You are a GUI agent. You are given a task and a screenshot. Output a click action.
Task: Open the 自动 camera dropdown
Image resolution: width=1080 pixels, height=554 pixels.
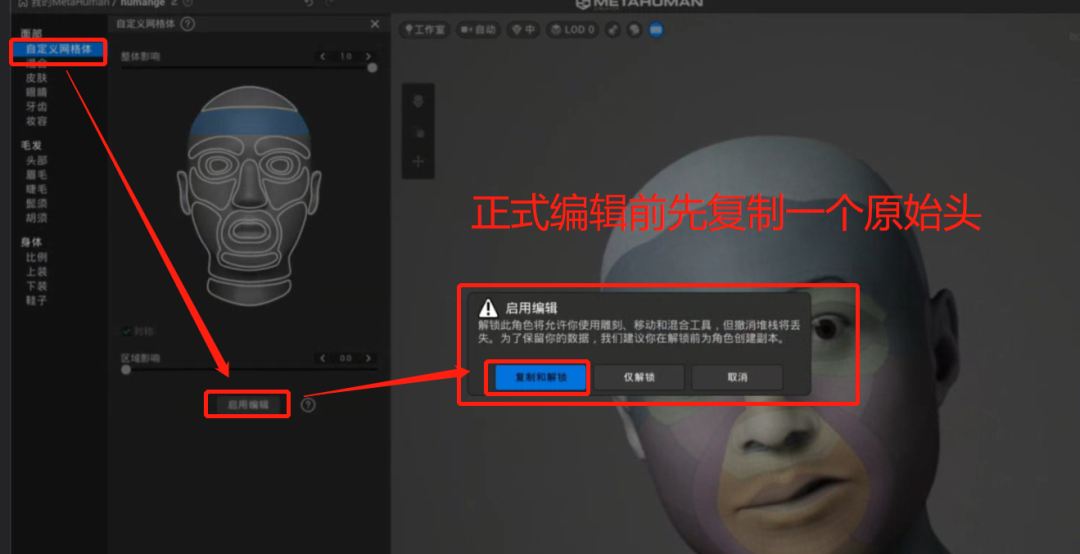pyautogui.click(x=478, y=30)
